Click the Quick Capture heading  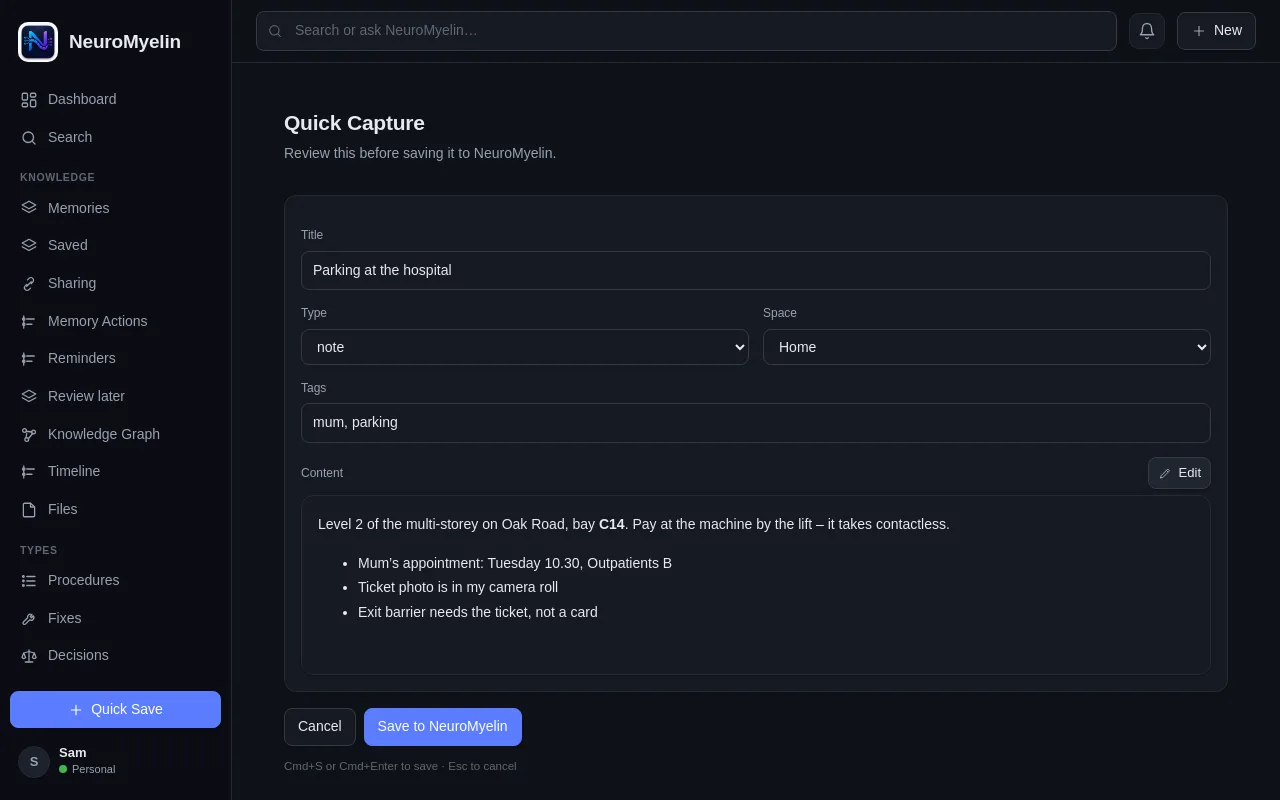[x=354, y=123]
